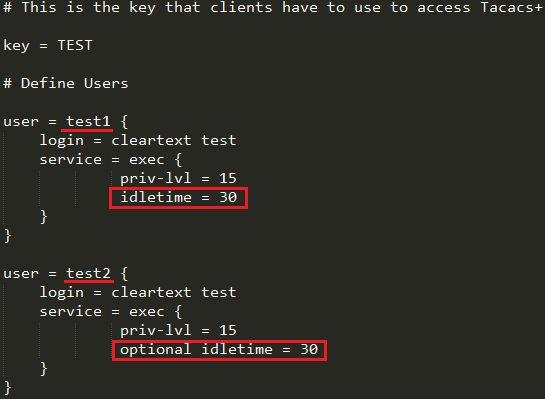Click the optional idletime = 30 line
The image size is (545, 399).
pyautogui.click(x=219, y=349)
